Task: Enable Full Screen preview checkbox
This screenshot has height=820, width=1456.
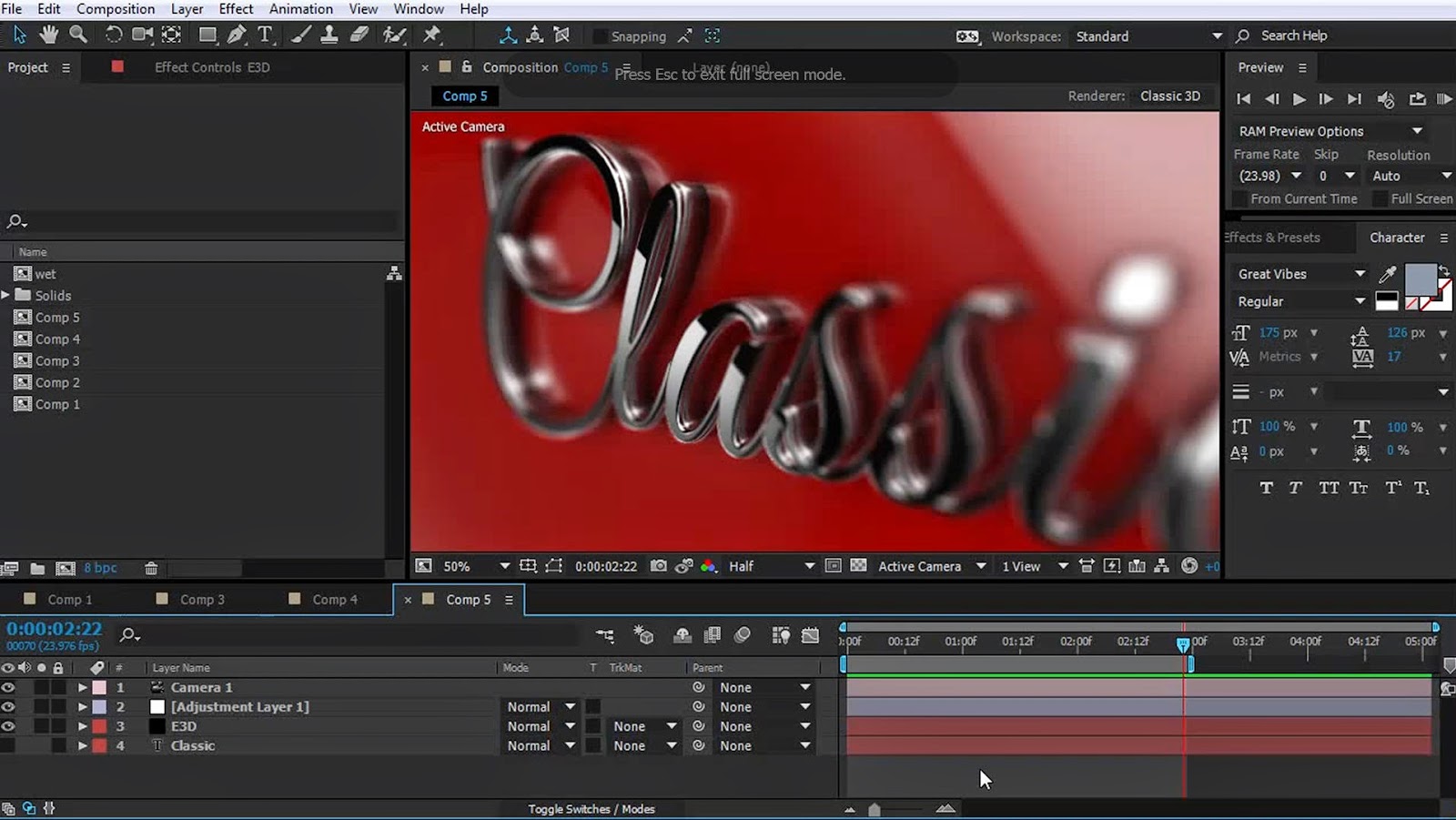Action: click(x=1380, y=198)
